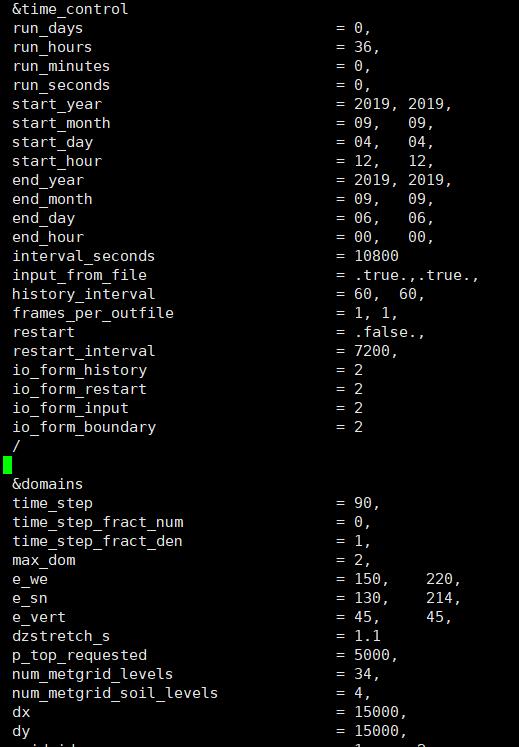Click the second start_year value 2019
Image resolution: width=519 pixels, height=747 pixels.
pyautogui.click(x=426, y=104)
